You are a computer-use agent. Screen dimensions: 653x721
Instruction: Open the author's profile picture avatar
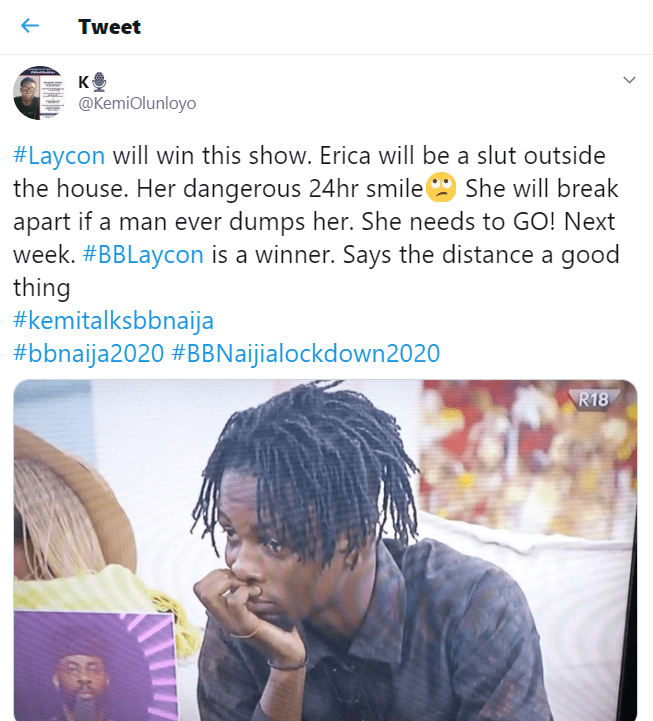[x=40, y=92]
